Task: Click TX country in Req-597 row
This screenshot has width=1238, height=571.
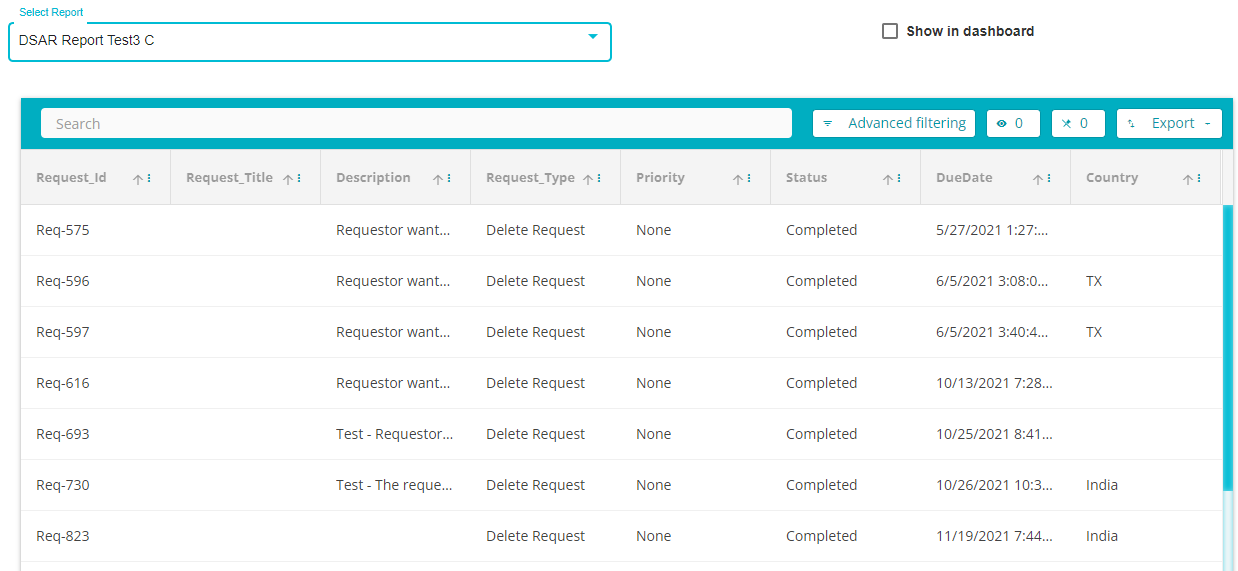Action: click(1094, 332)
